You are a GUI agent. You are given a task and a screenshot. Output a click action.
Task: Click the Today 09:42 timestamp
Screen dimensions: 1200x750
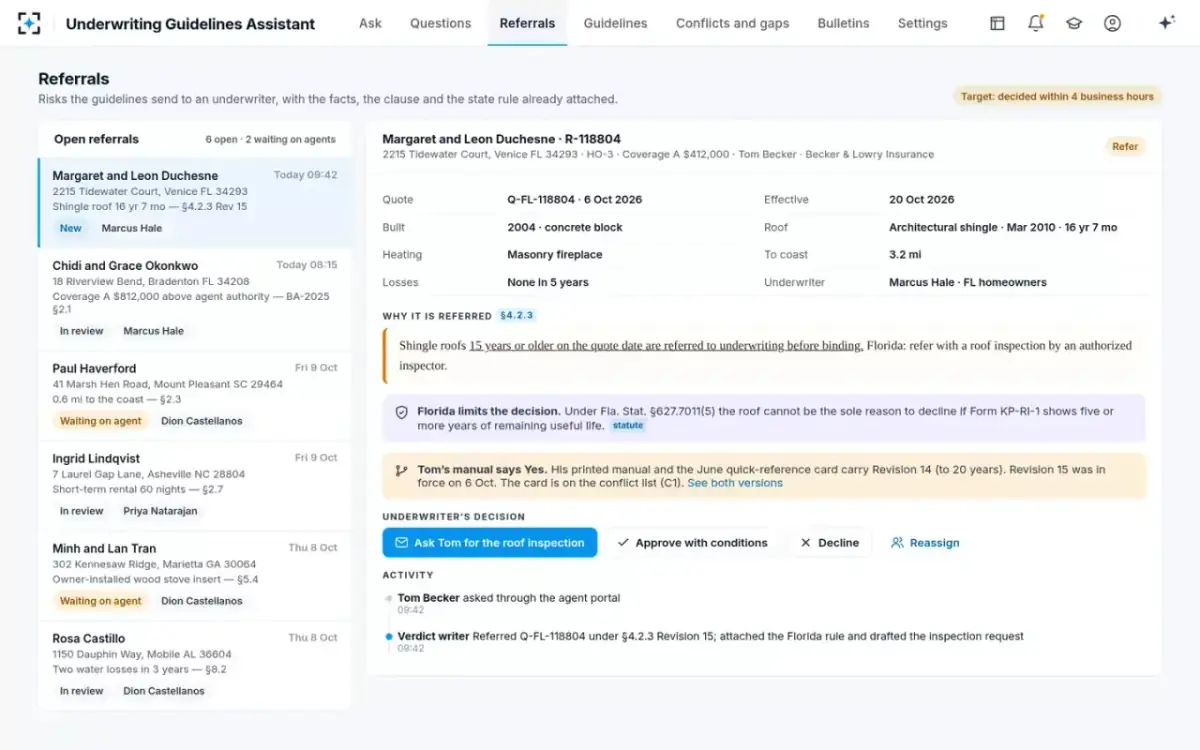(305, 175)
